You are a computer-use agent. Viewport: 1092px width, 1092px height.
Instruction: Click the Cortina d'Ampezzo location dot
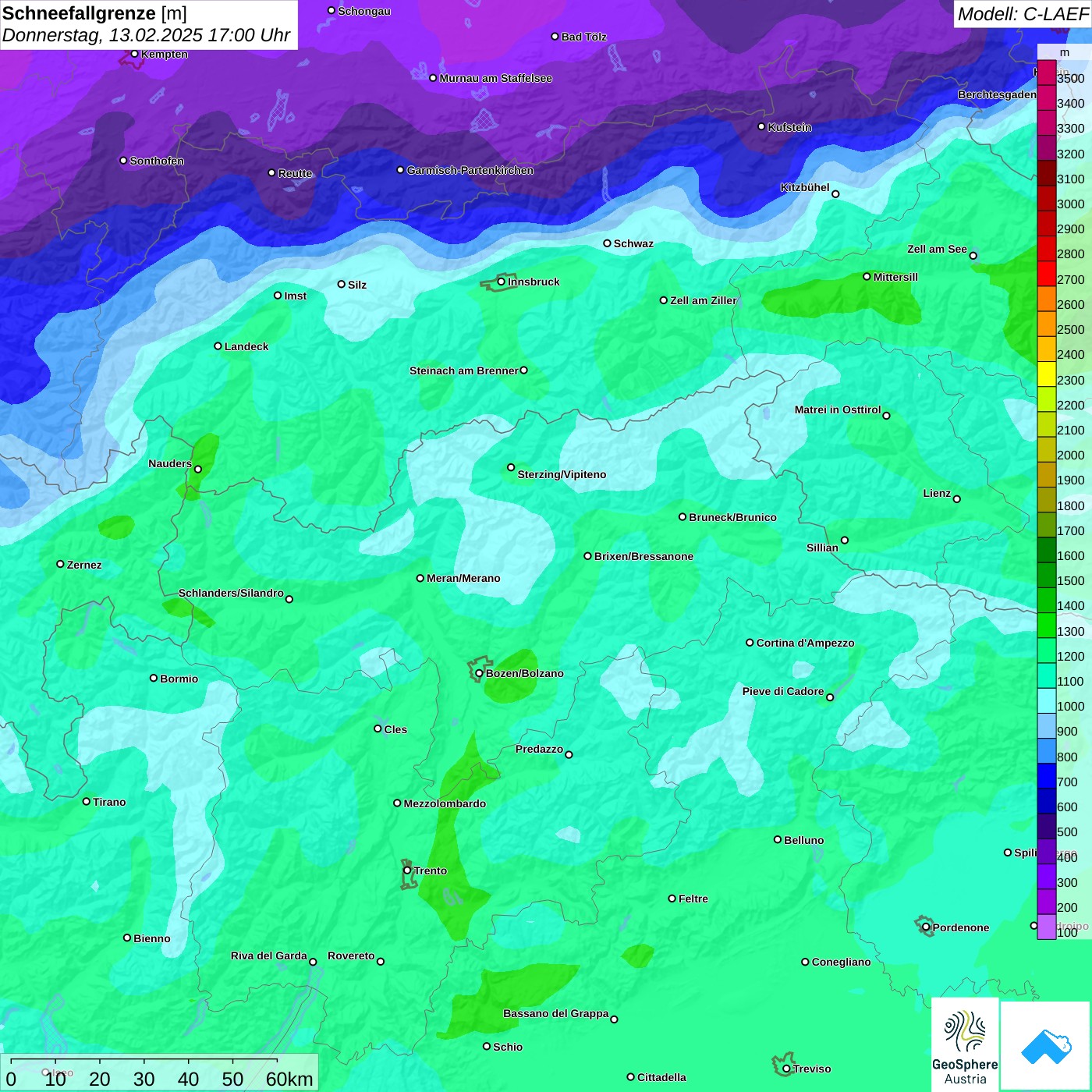[x=750, y=643]
